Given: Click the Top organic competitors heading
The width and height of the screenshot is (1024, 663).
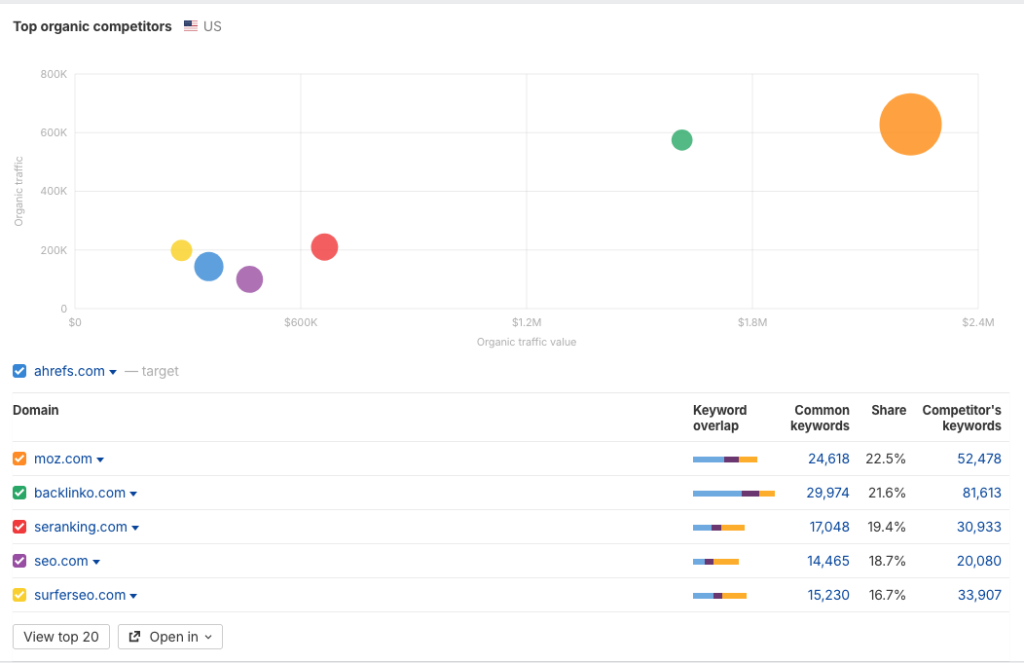Looking at the screenshot, I should click(x=92, y=26).
